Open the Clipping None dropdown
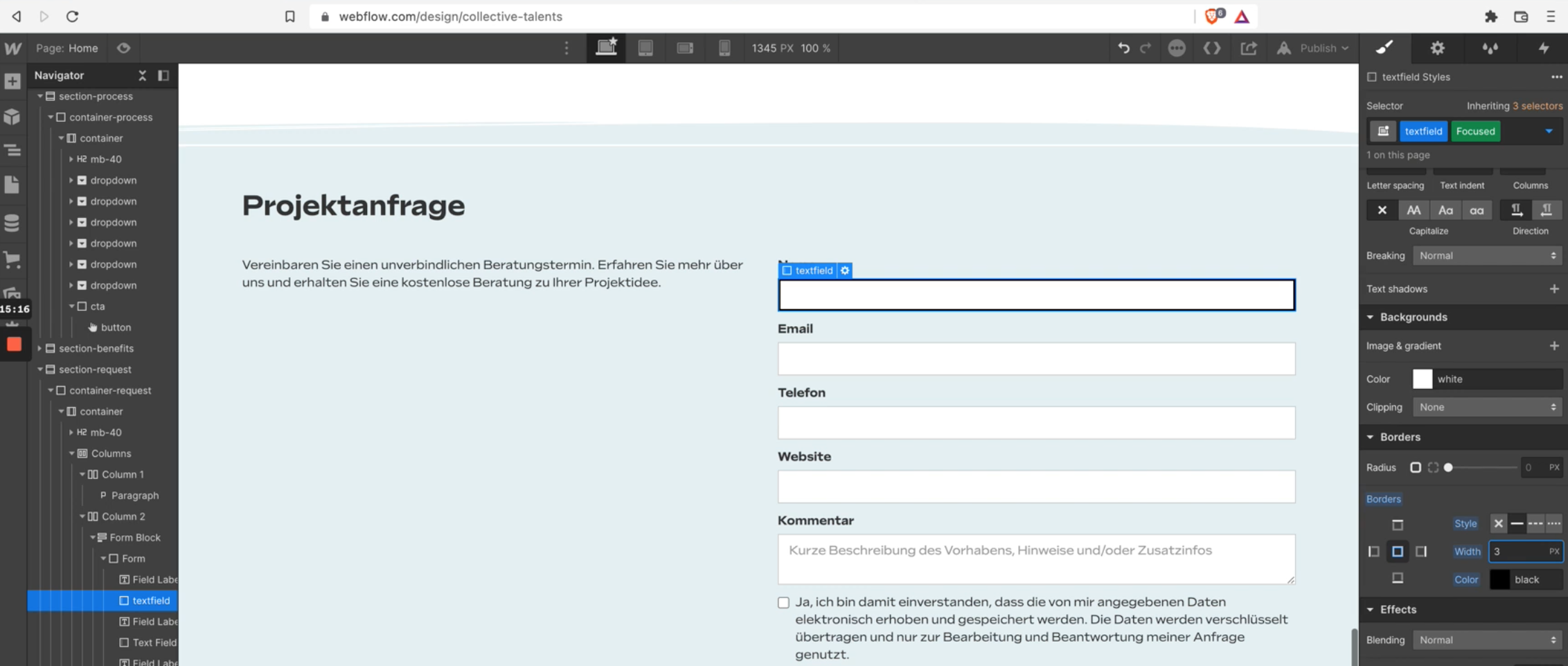 point(1487,407)
